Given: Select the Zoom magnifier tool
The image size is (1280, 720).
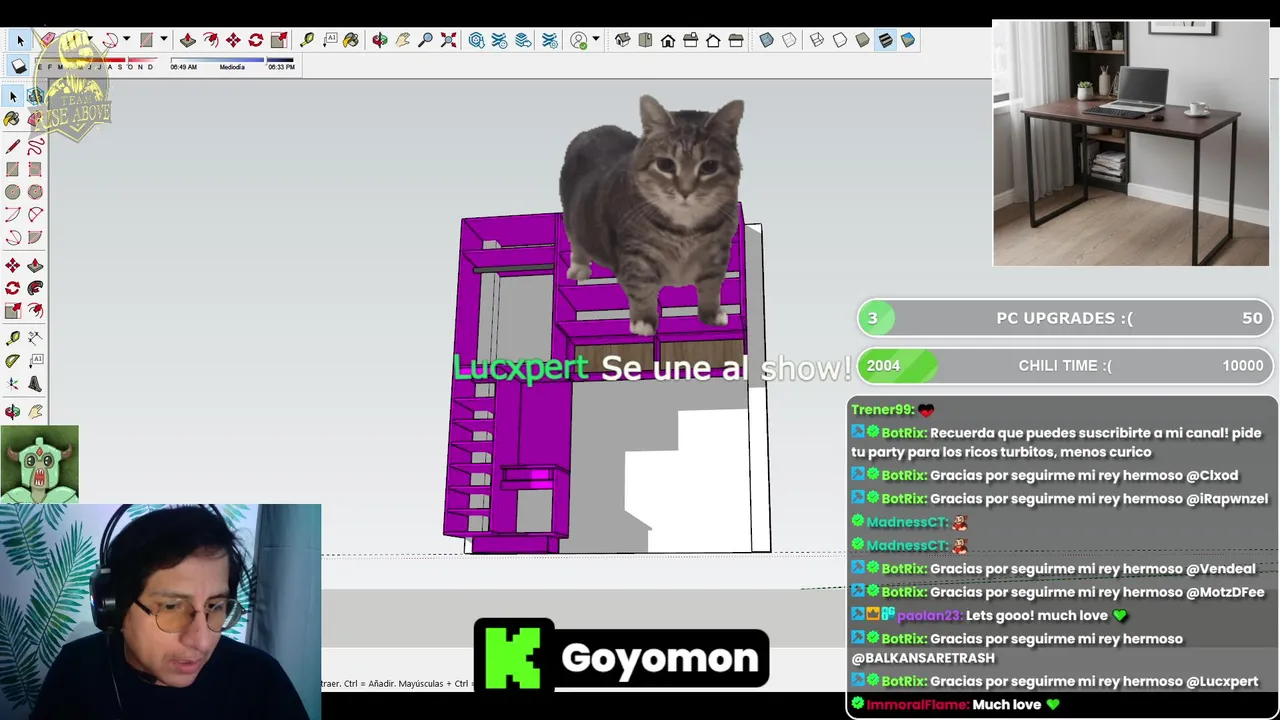Looking at the screenshot, I should click(426, 40).
